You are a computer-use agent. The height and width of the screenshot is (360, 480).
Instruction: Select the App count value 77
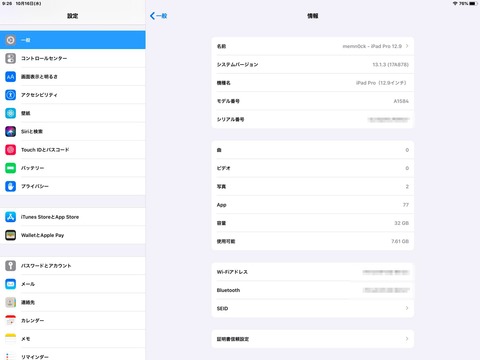coord(406,205)
